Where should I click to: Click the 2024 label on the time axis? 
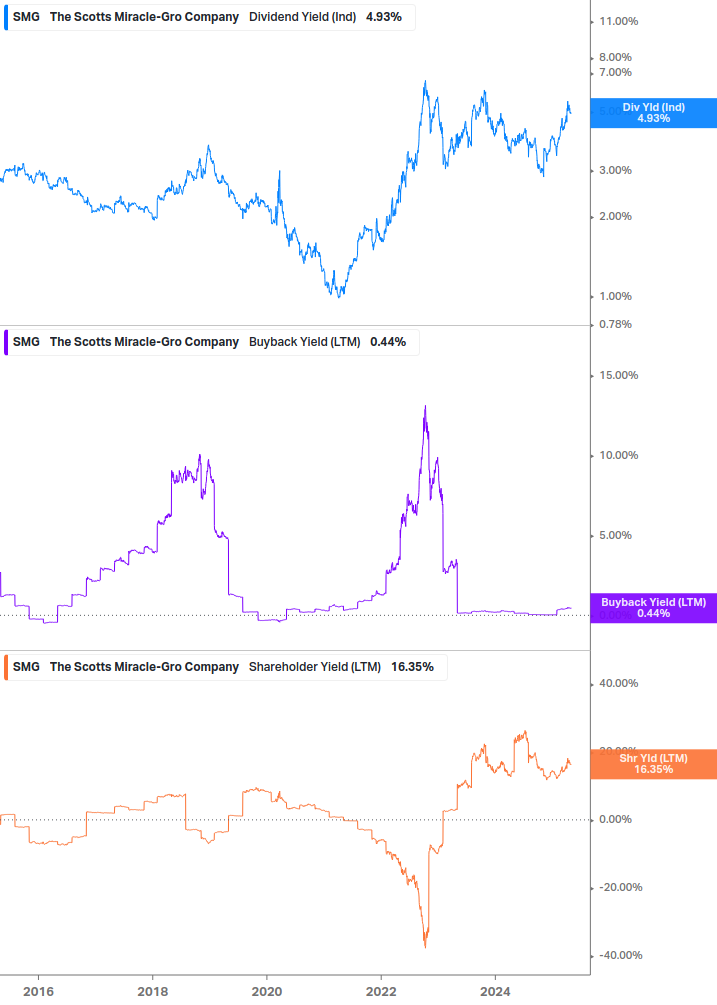pos(495,992)
